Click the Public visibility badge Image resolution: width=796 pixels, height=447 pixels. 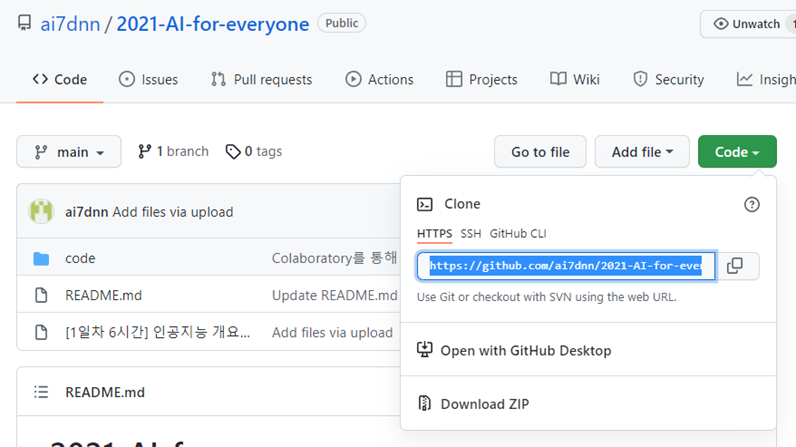point(342,23)
